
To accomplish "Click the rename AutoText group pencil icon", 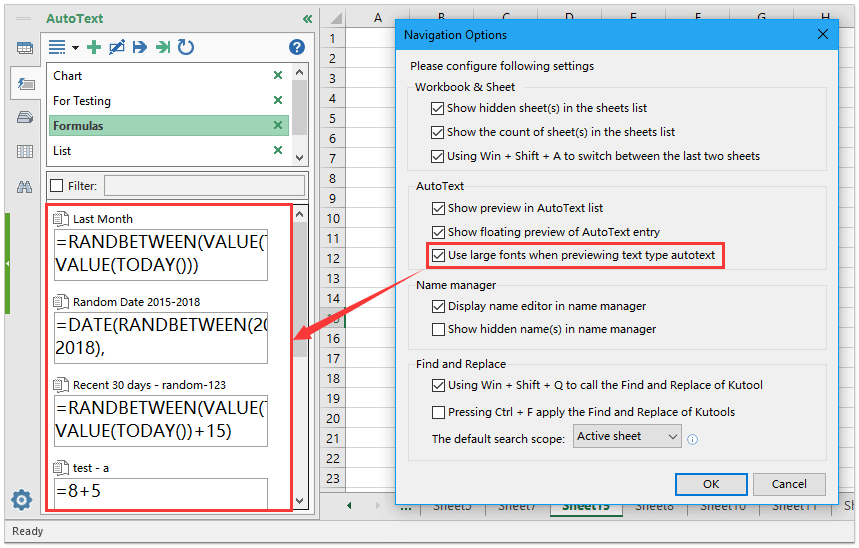I will (117, 47).
